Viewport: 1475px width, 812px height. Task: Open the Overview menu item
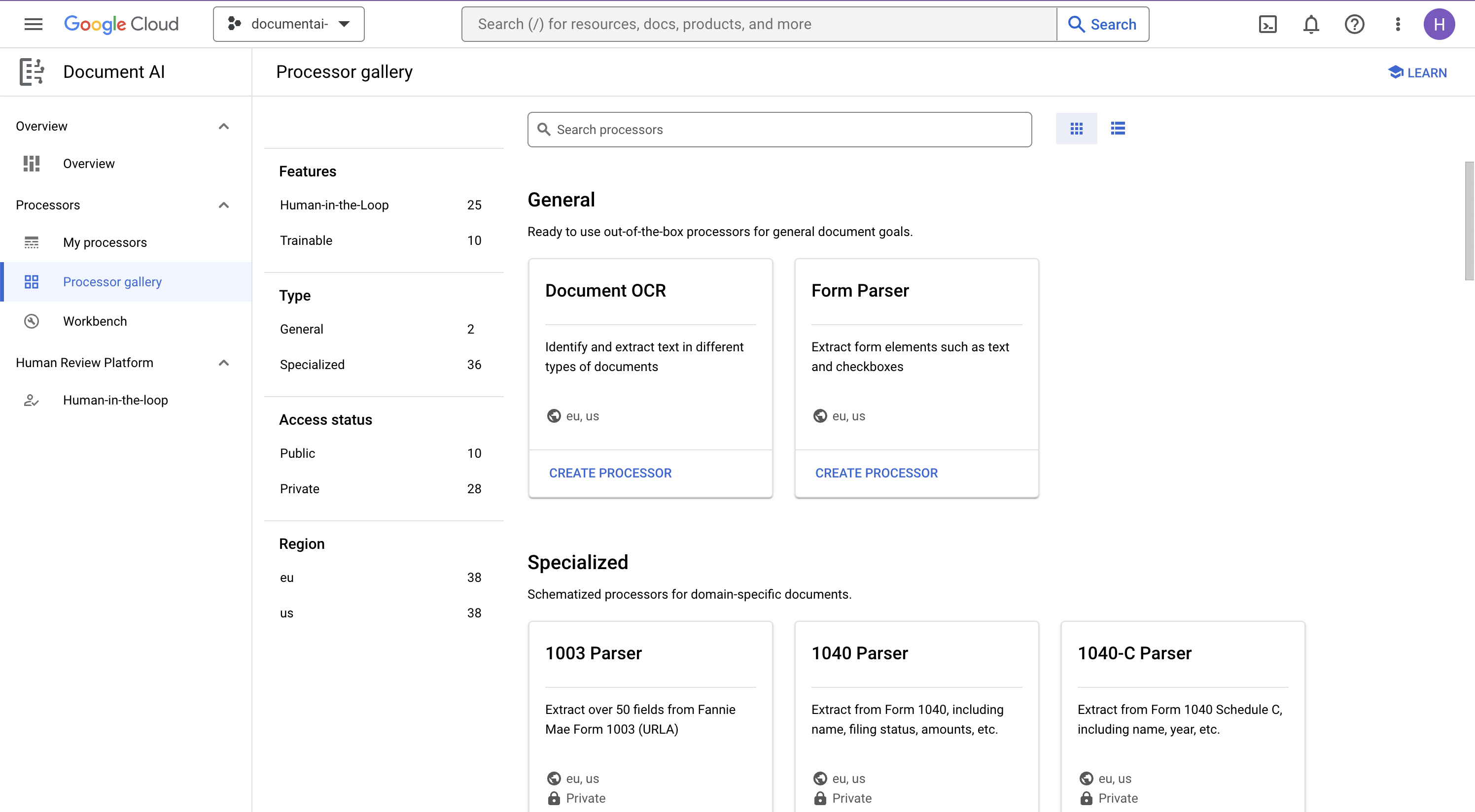(88, 164)
